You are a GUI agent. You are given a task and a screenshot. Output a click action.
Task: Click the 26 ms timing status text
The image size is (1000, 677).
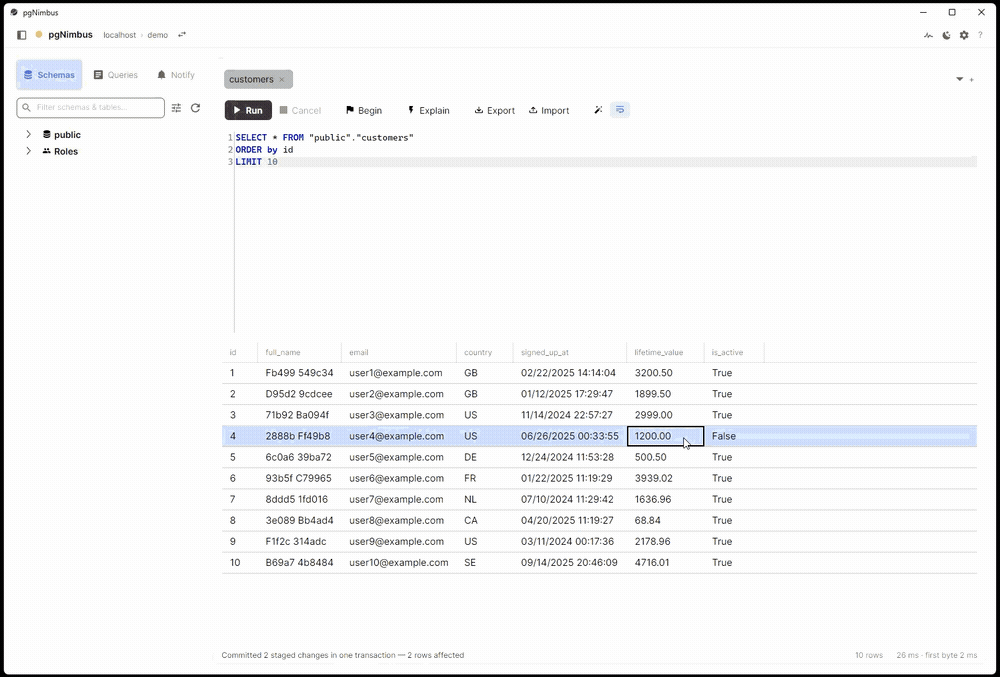pos(936,655)
